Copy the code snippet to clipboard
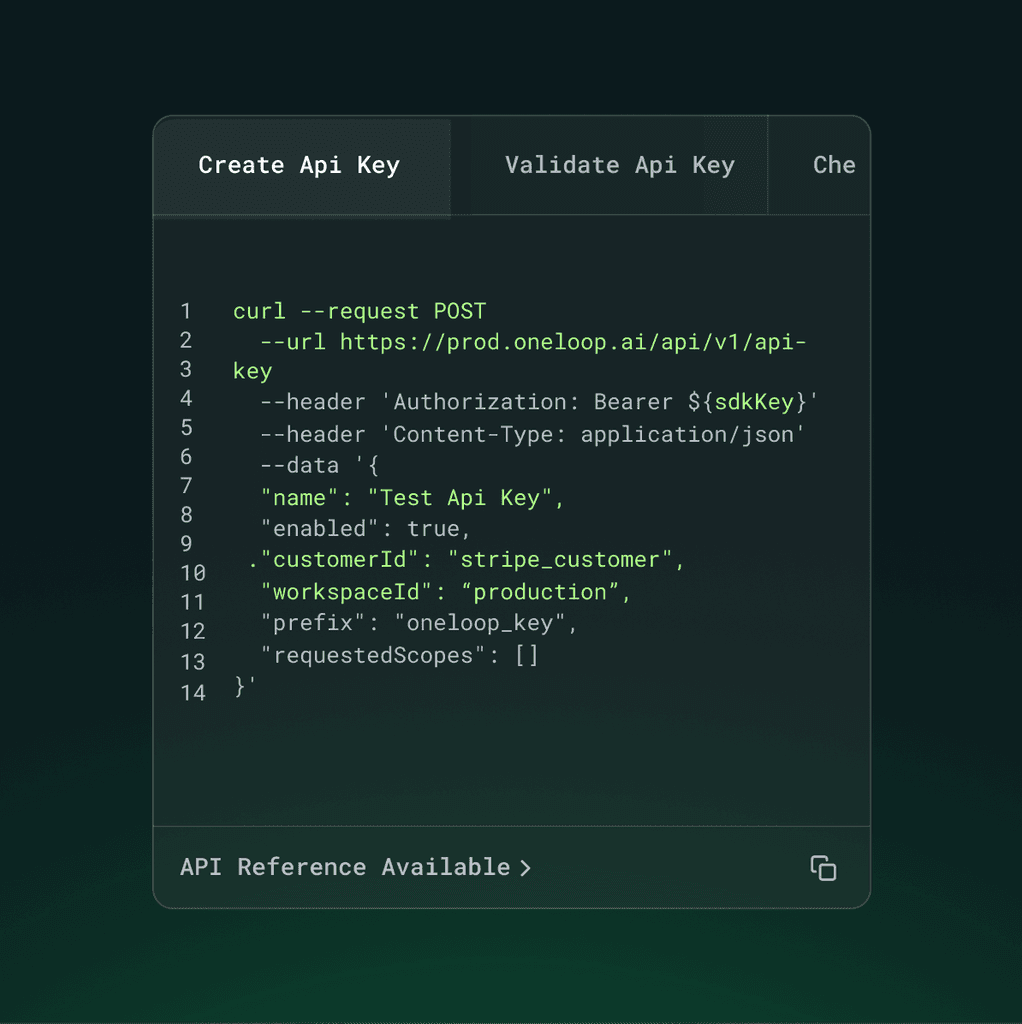 click(x=822, y=868)
